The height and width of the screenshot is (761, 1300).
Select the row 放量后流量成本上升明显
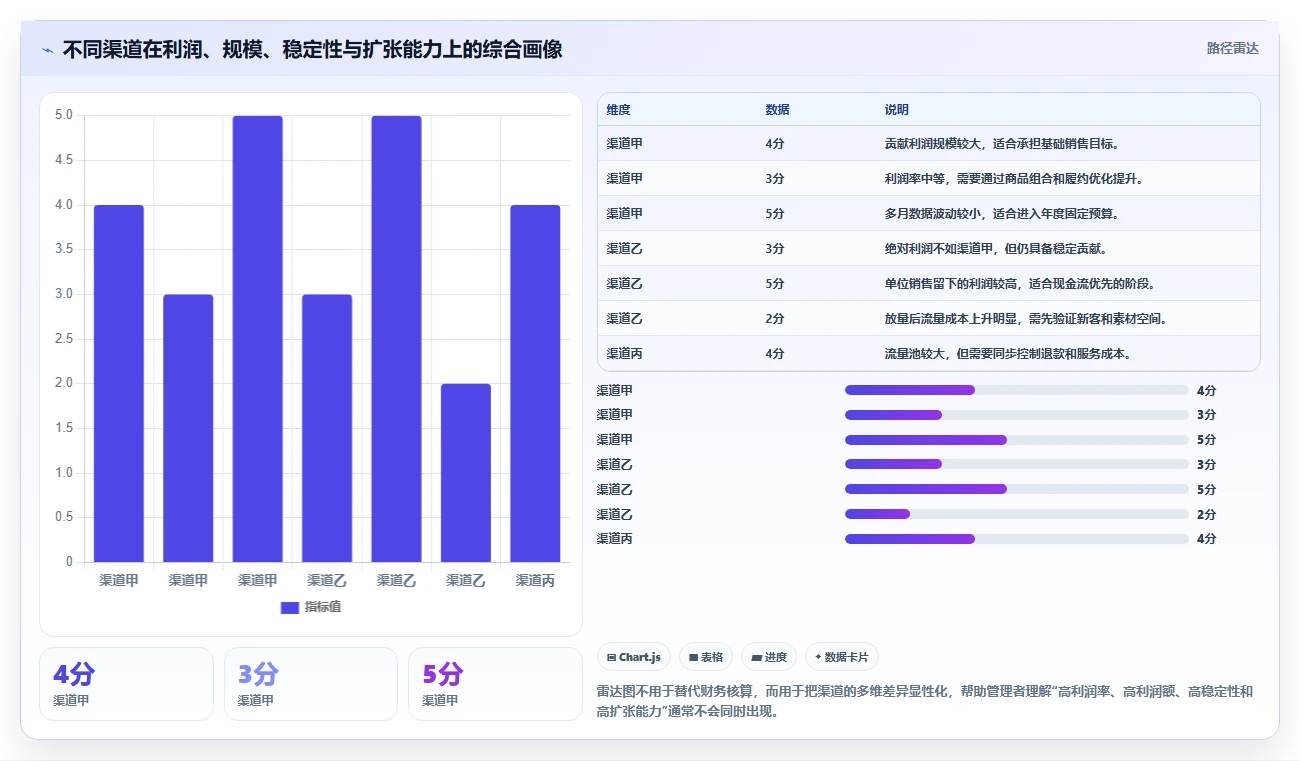[x=929, y=318]
